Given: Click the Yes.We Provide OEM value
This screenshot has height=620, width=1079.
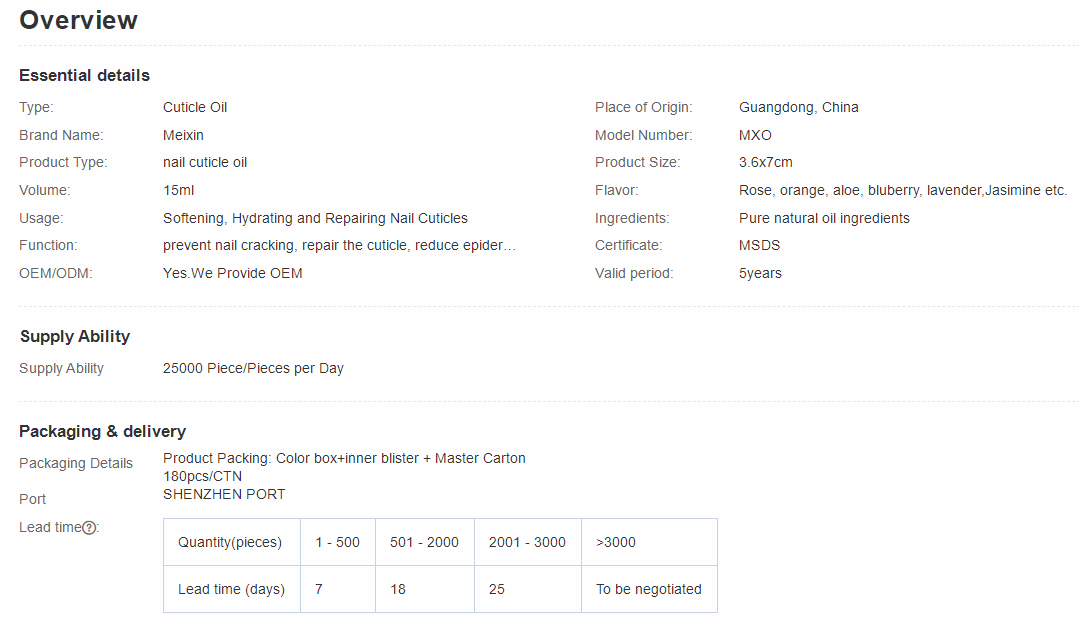Looking at the screenshot, I should (x=232, y=273).
